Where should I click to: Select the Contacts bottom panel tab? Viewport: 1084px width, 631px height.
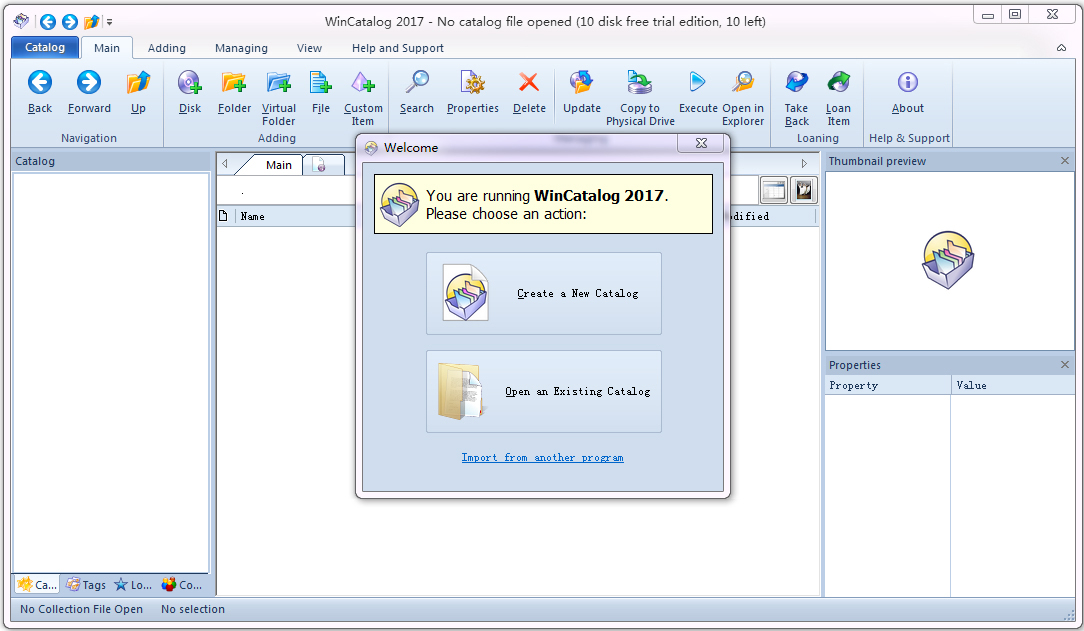(x=182, y=585)
